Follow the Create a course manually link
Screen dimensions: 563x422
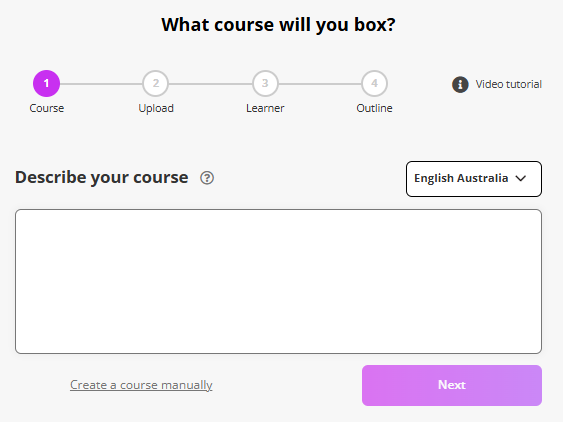tap(141, 385)
